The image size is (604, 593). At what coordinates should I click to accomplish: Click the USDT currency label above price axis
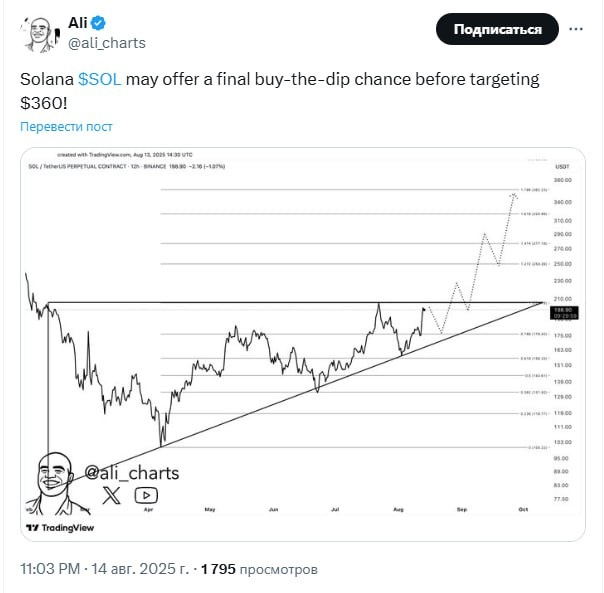tap(564, 166)
